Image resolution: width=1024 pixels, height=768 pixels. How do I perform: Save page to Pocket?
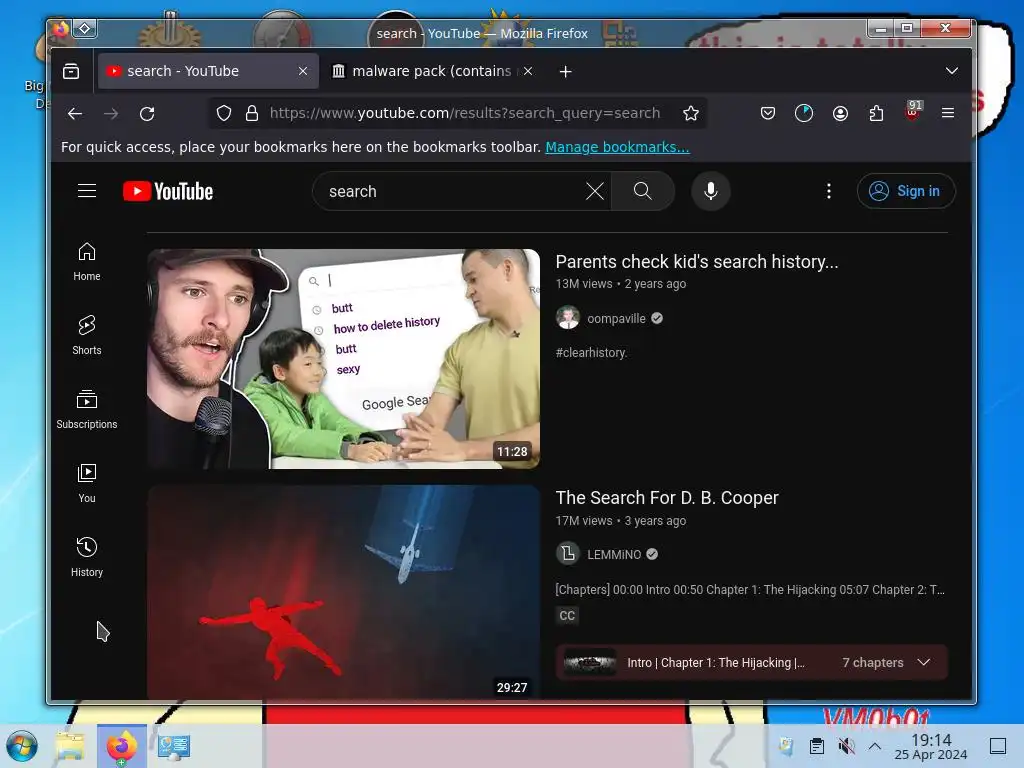768,114
